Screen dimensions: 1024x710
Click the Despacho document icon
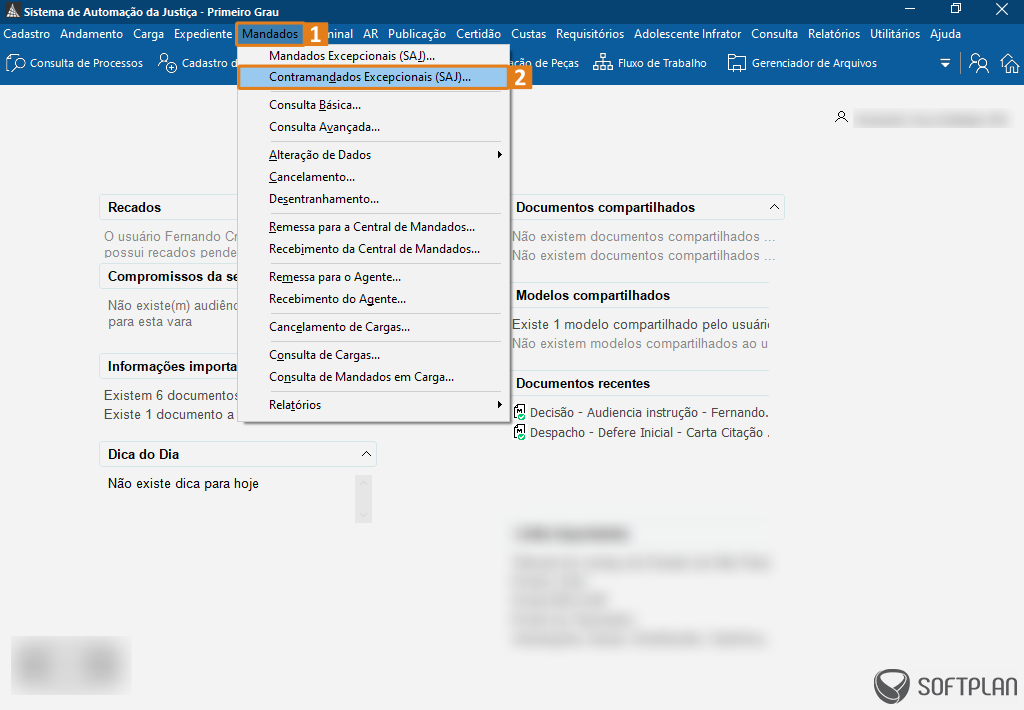point(520,432)
